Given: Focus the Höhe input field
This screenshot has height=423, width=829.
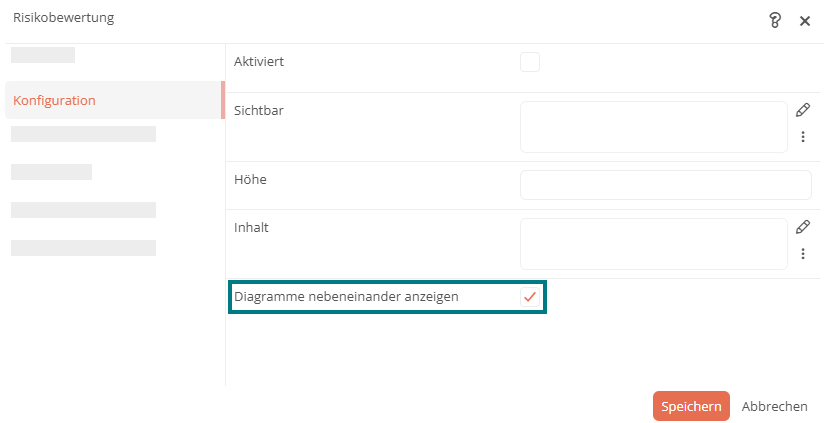Looking at the screenshot, I should coord(666,185).
